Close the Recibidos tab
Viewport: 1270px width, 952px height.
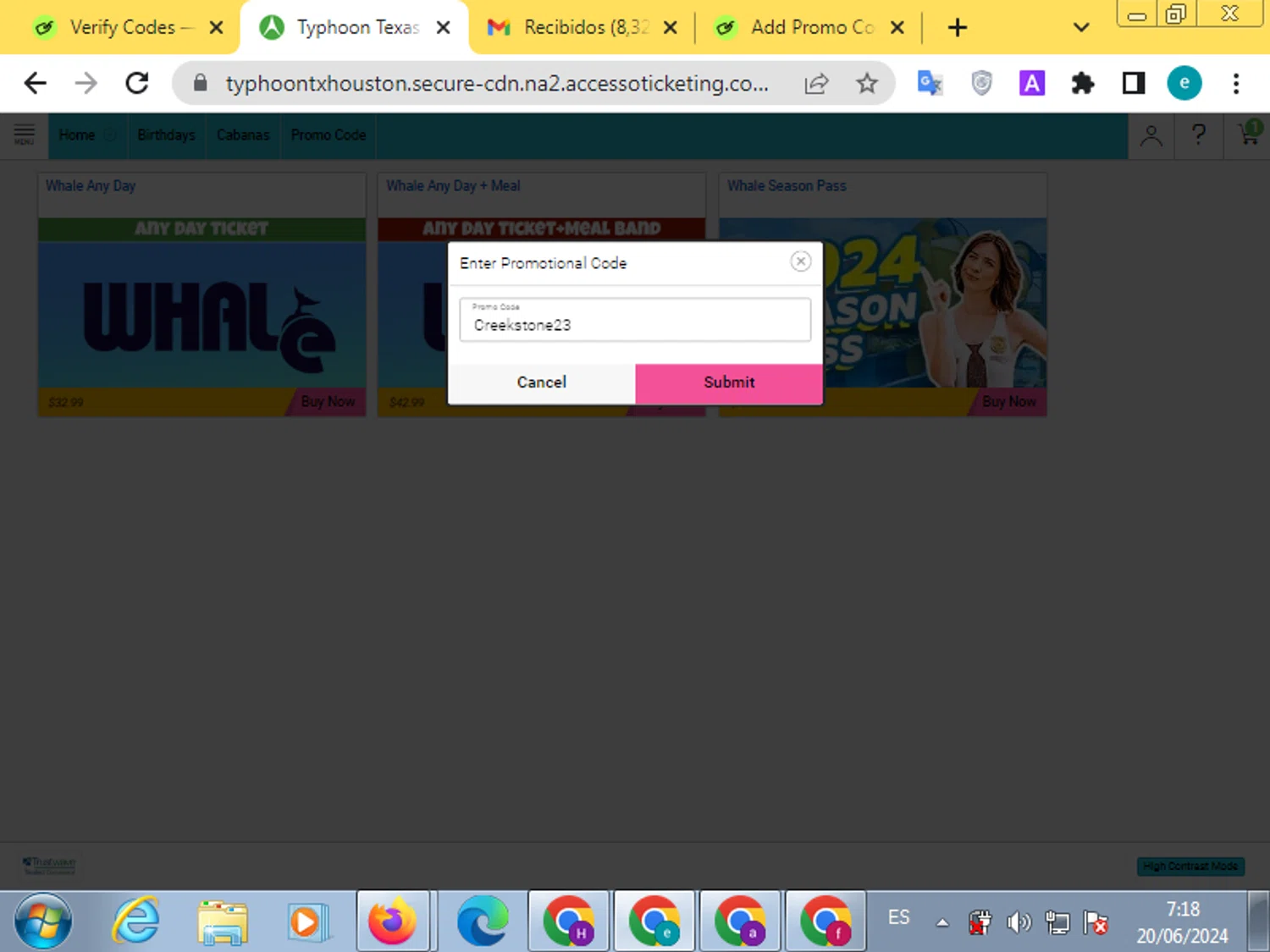(x=670, y=28)
